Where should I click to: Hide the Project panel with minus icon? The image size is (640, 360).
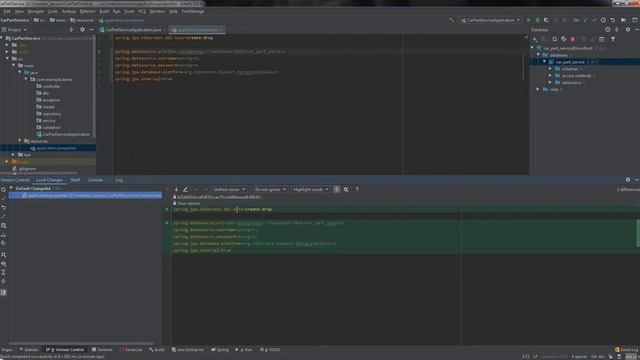pyautogui.click(x=91, y=30)
